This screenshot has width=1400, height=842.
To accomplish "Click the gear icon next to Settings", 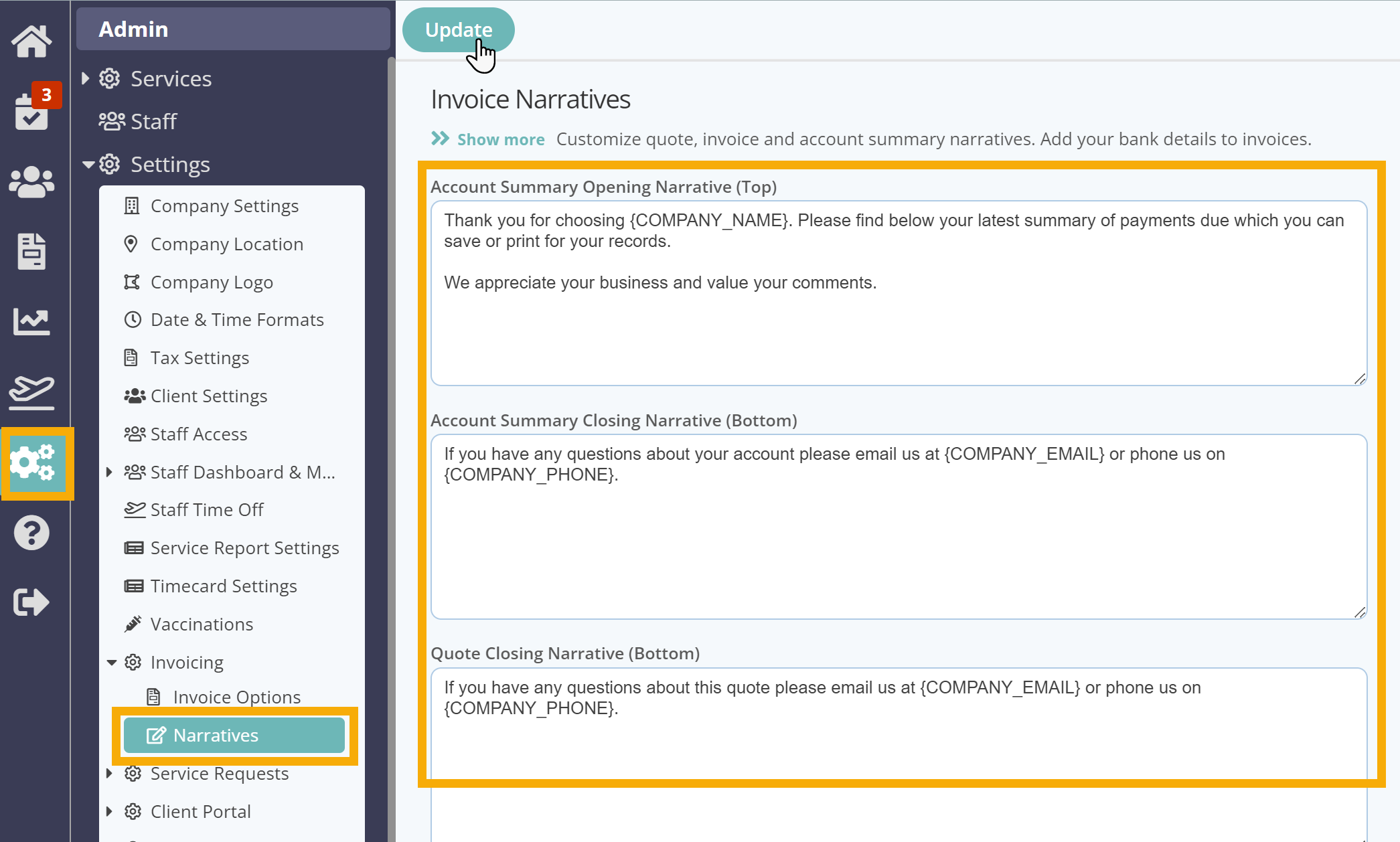I will (x=110, y=164).
